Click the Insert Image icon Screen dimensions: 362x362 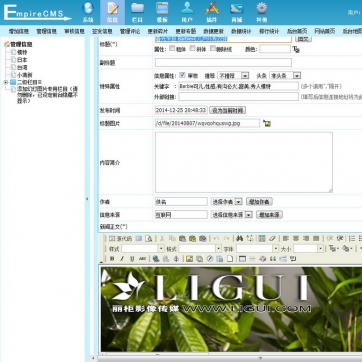189,259
